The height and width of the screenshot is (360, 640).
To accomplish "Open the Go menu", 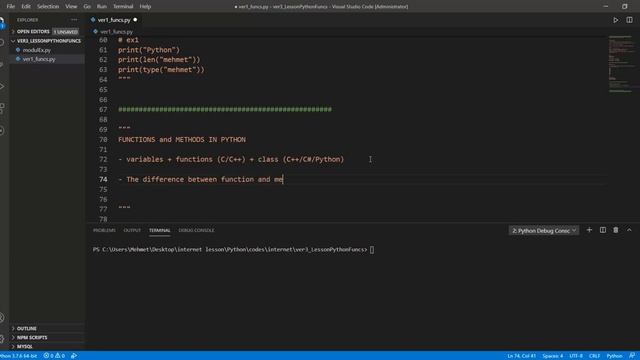I will (87, 7).
